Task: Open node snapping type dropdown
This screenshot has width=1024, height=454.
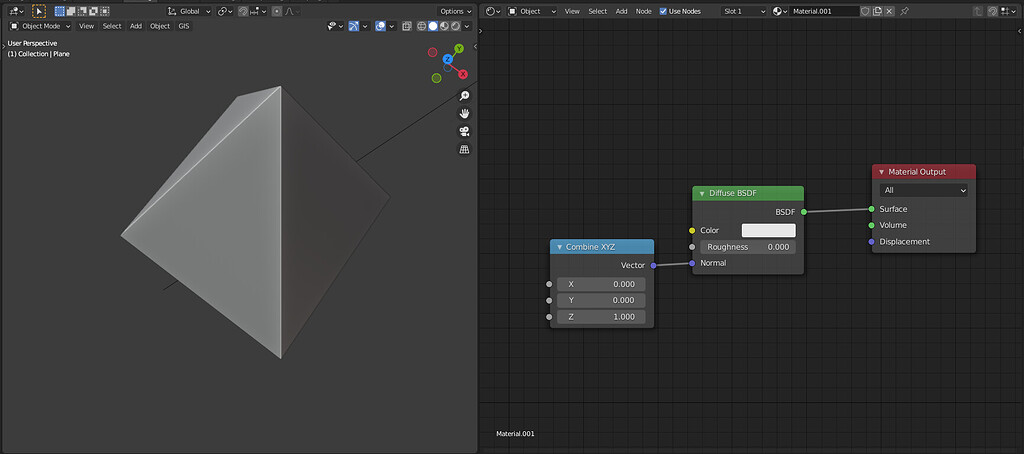Action: (x=1008, y=11)
